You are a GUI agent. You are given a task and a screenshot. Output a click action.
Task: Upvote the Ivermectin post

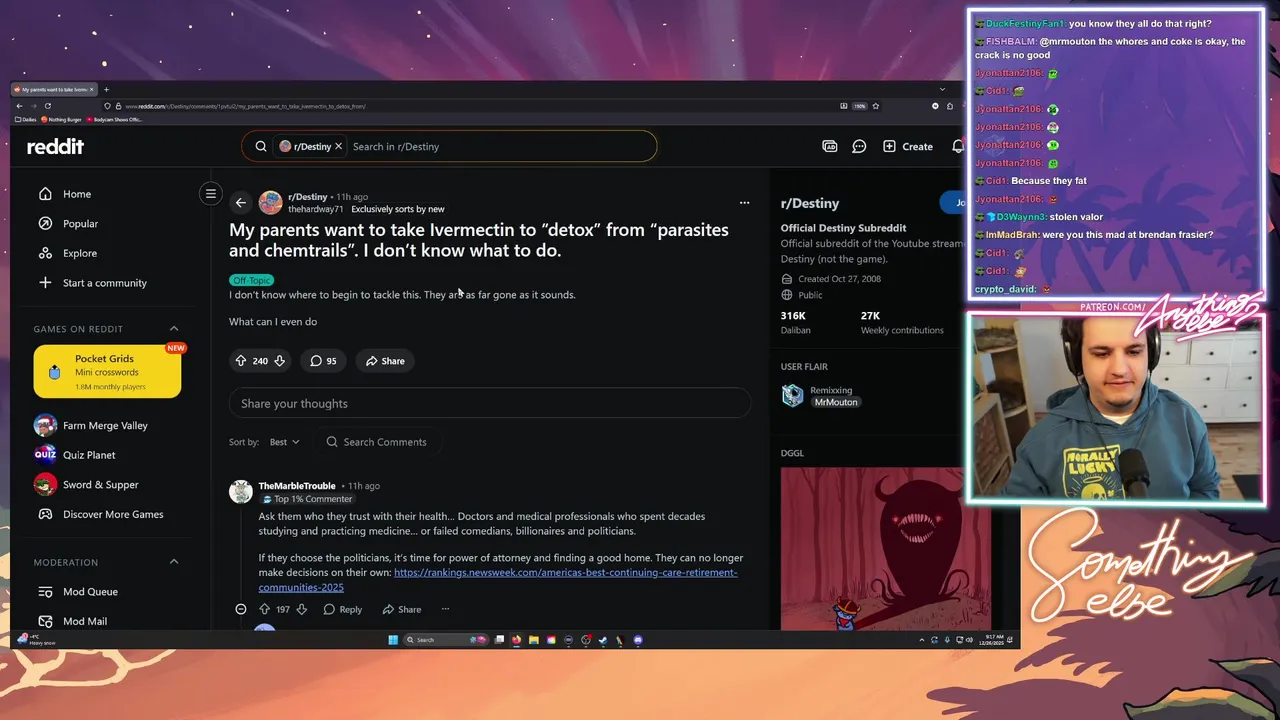click(x=241, y=361)
